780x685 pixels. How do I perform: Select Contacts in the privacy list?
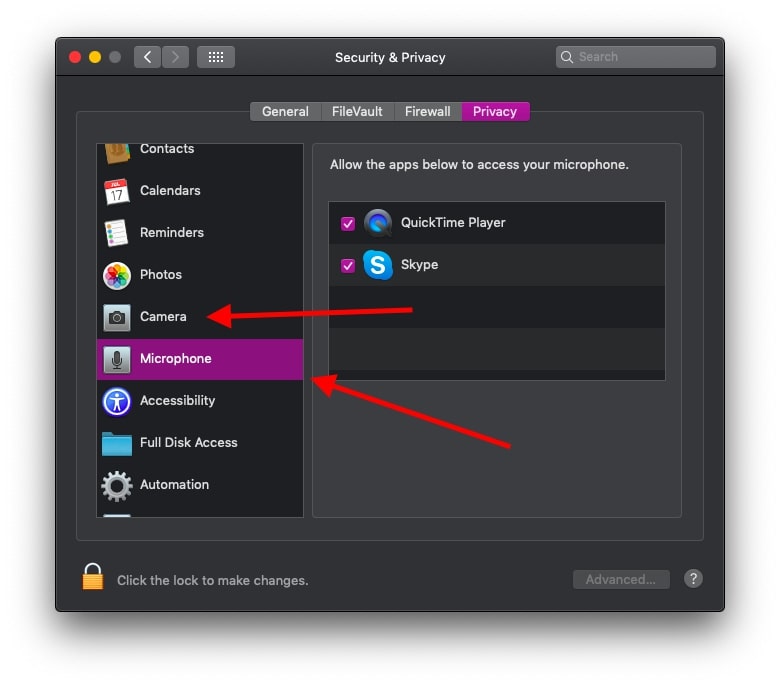pos(167,149)
